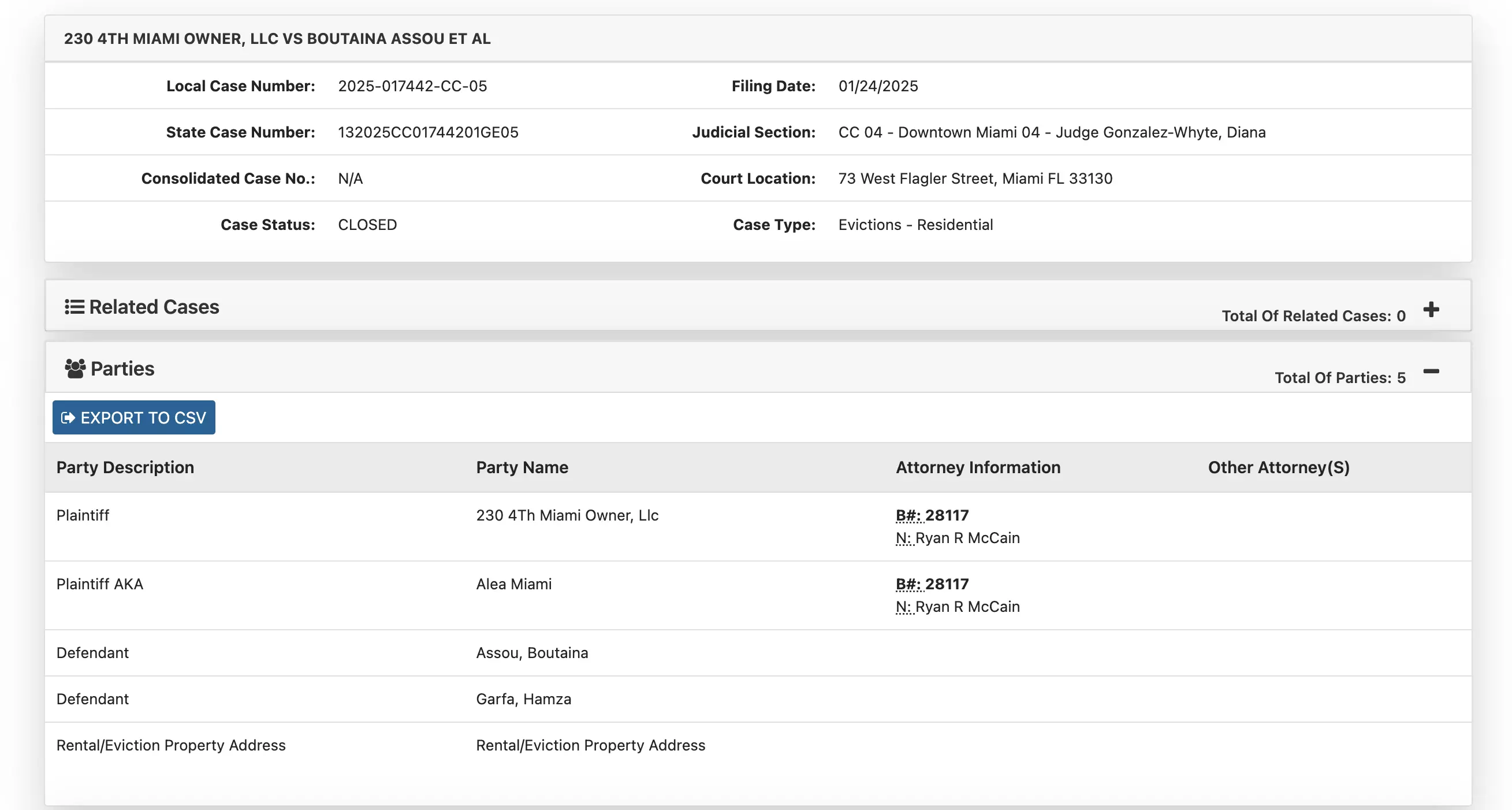
Task: Click the Plaintiff party description cell
Action: [x=83, y=515]
